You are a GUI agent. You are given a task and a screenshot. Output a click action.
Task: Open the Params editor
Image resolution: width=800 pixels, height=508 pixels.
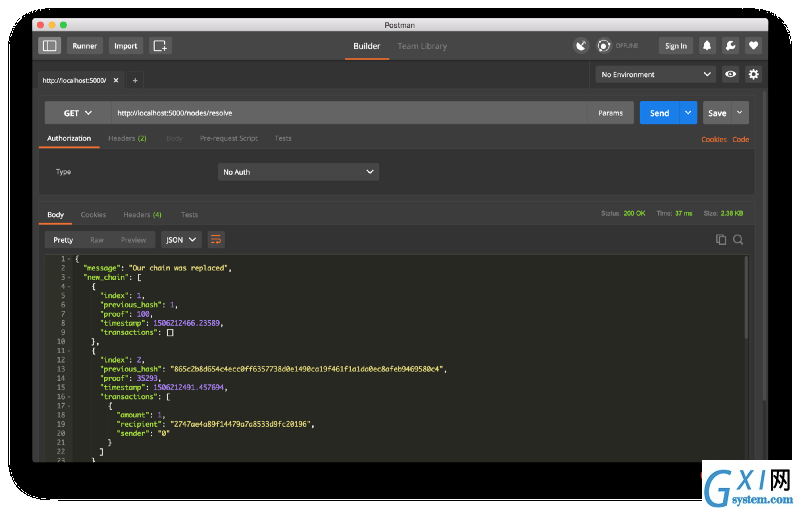(611, 113)
